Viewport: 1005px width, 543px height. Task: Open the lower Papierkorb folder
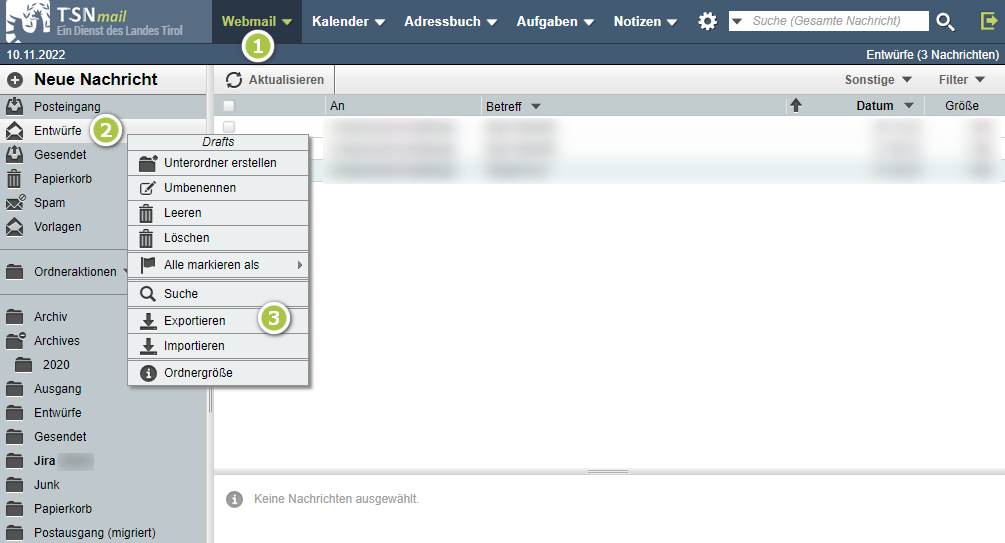[x=62, y=509]
